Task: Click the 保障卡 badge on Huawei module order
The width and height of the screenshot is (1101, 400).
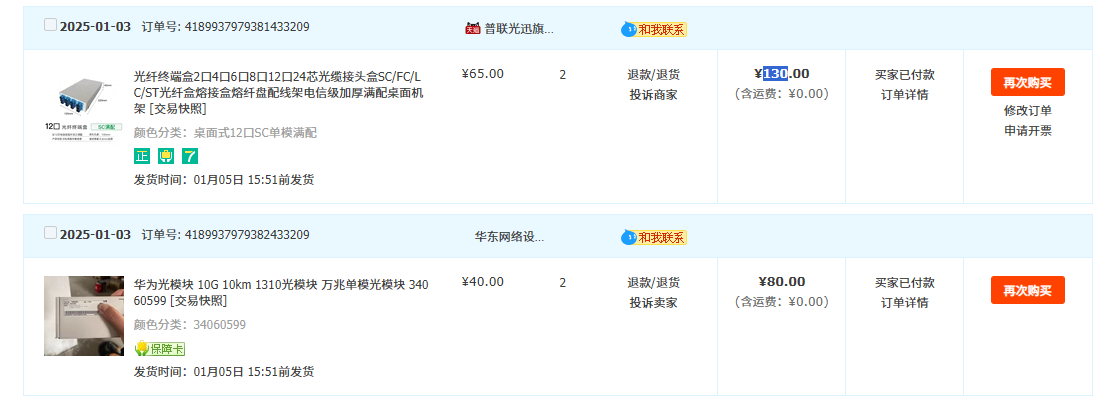Action: tap(160, 349)
